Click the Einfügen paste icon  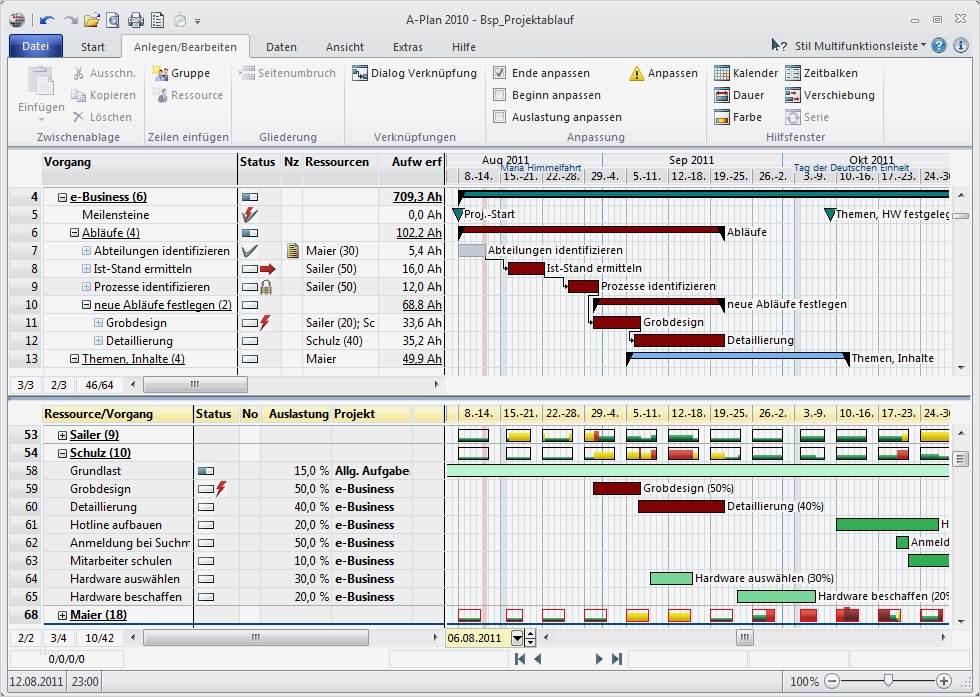coord(40,82)
